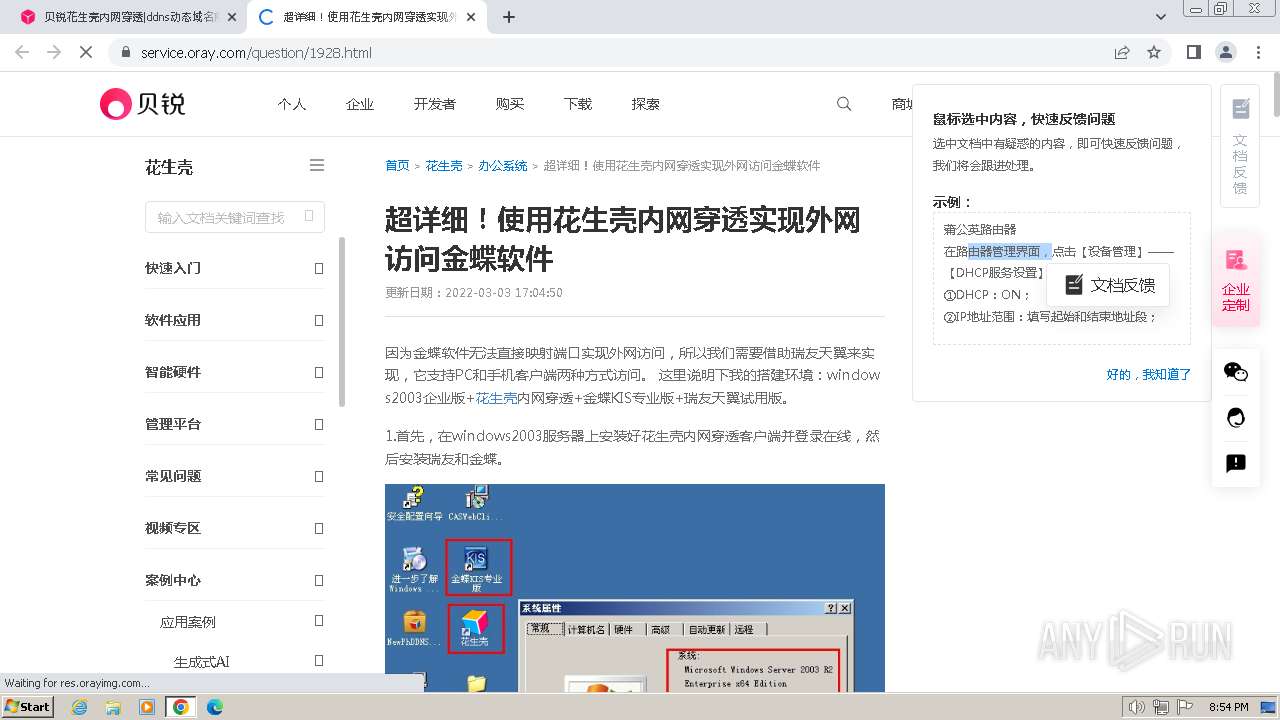
Task: Open the customer service headset icon
Action: tap(1236, 417)
